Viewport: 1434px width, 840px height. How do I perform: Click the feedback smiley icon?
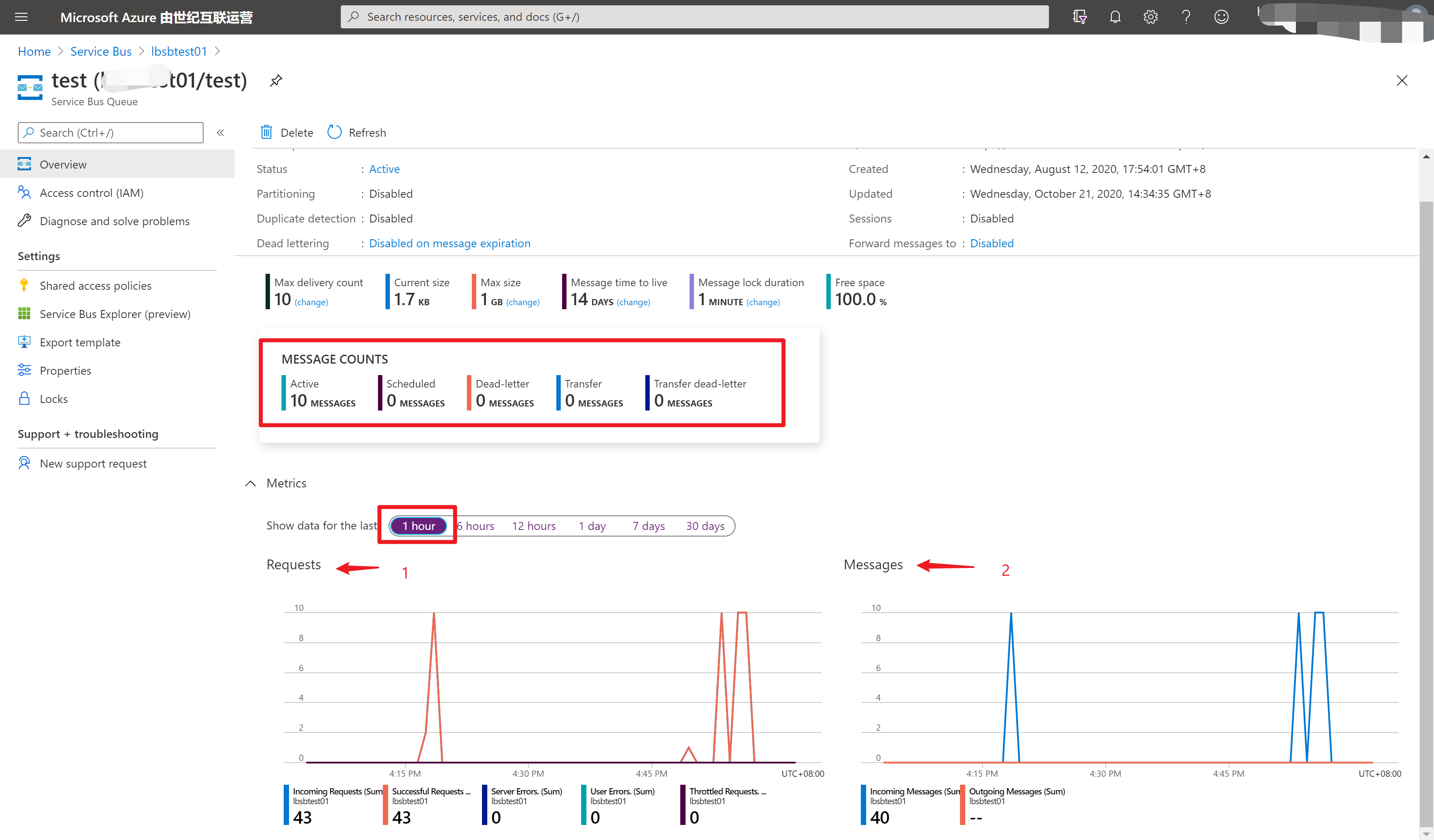[1221, 17]
